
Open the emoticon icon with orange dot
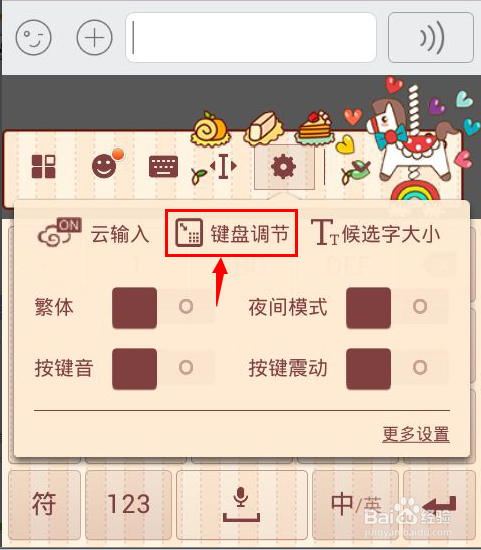click(106, 164)
